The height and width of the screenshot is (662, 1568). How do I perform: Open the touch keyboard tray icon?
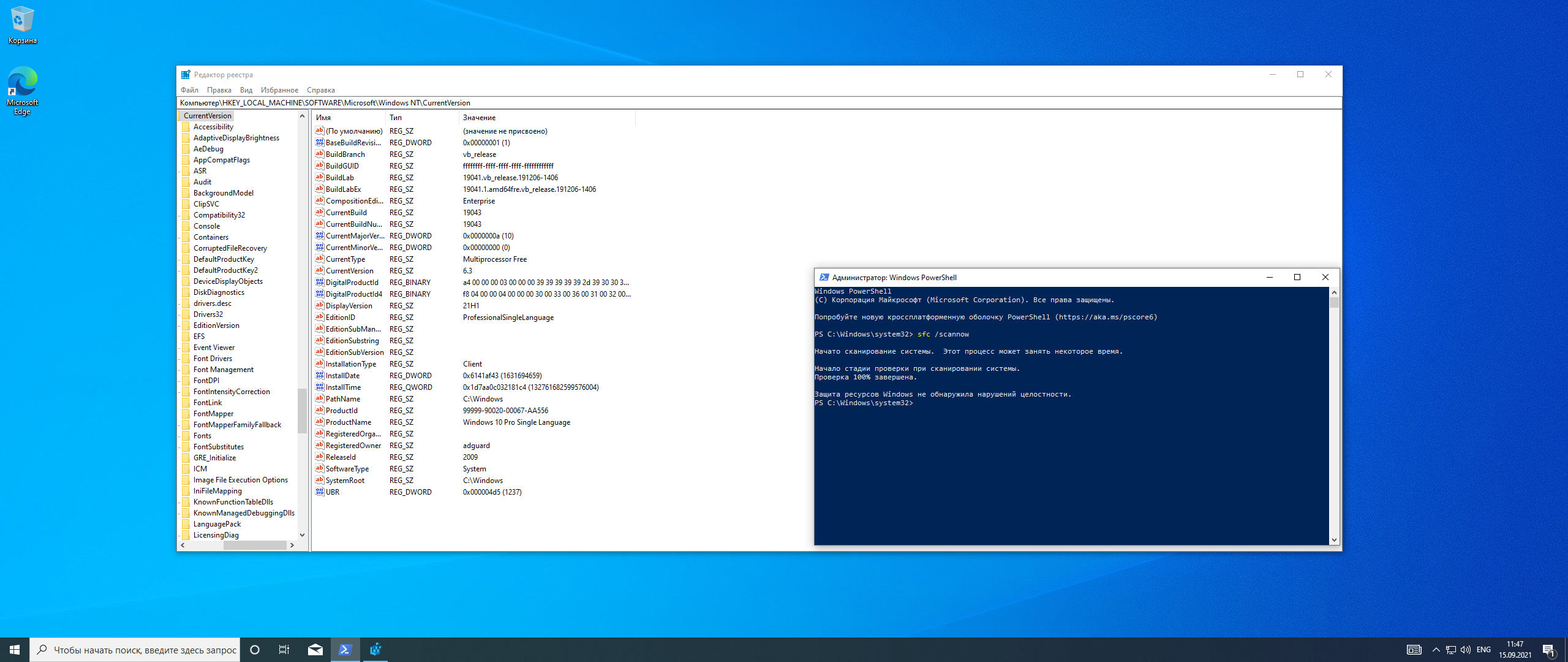[1414, 650]
